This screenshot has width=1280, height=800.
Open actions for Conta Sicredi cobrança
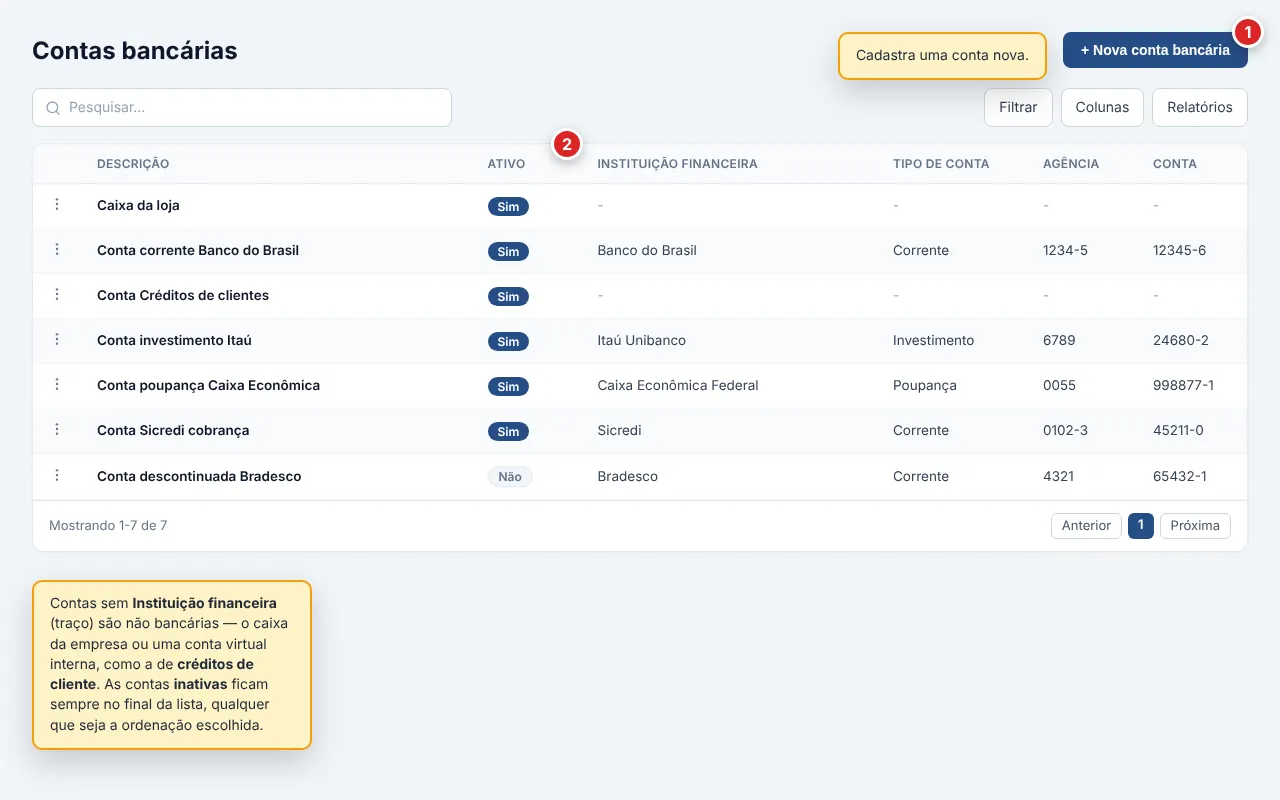point(57,429)
